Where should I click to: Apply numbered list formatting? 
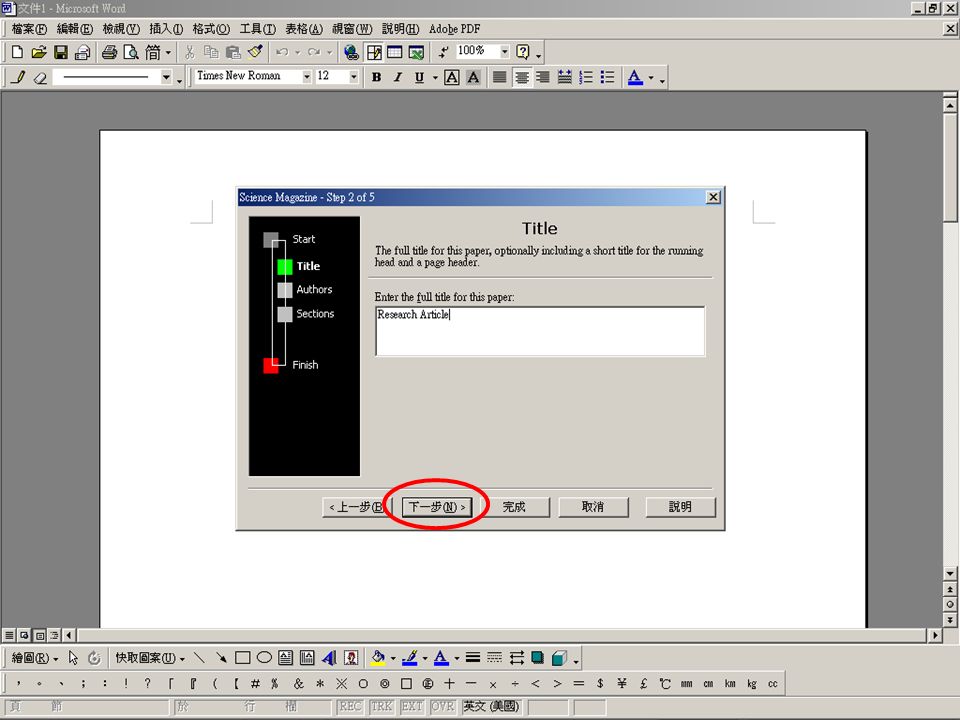point(586,77)
